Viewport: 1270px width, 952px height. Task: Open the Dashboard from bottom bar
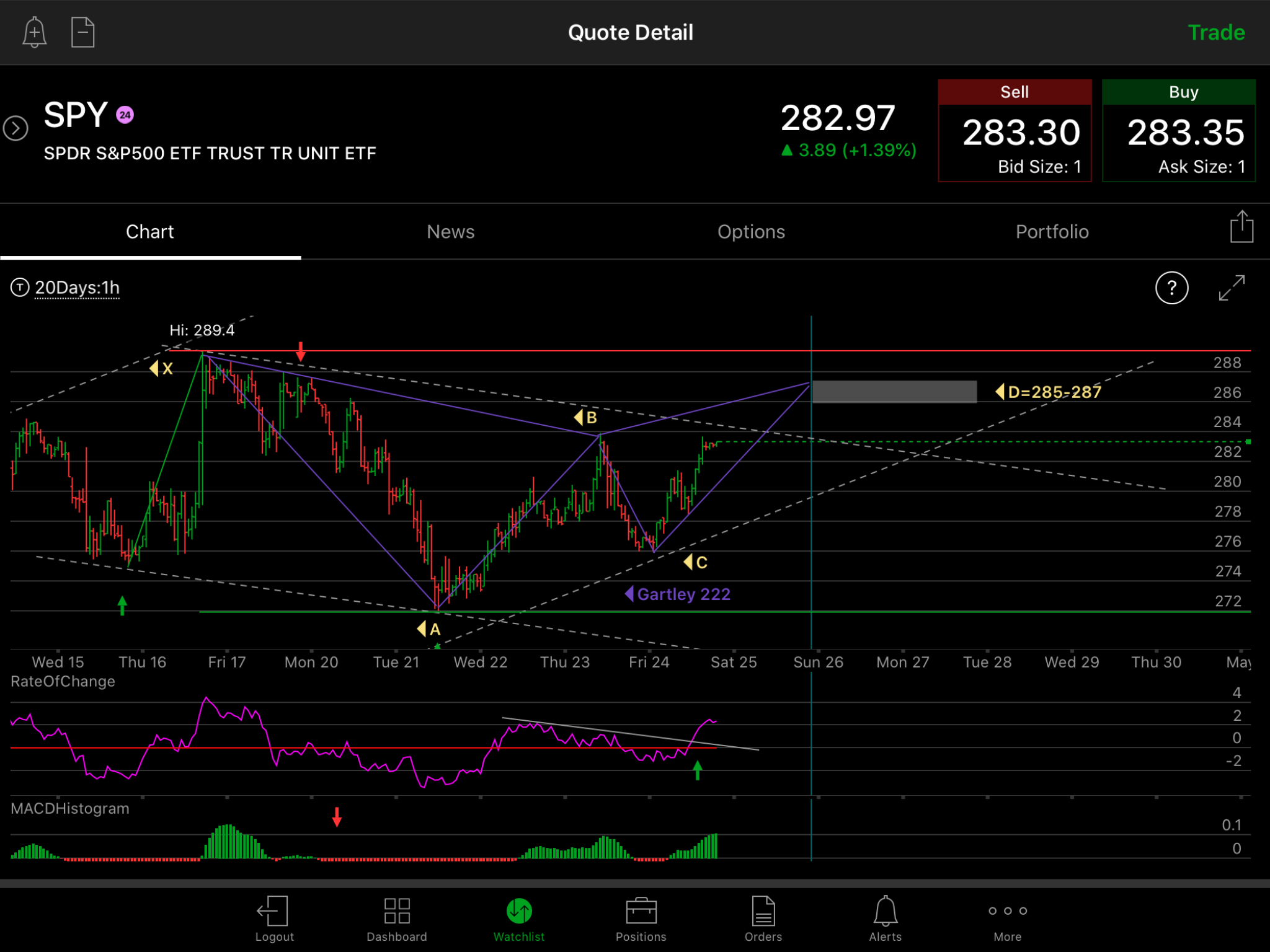tap(397, 919)
